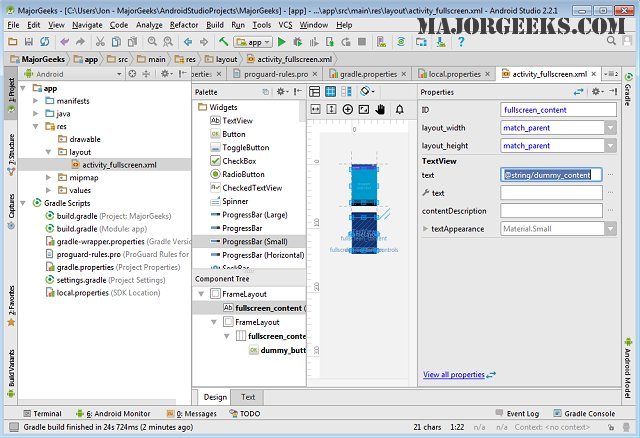The width and height of the screenshot is (640, 438).
Task: Click the Save All disk icon
Action: pyautogui.click(x=29, y=42)
